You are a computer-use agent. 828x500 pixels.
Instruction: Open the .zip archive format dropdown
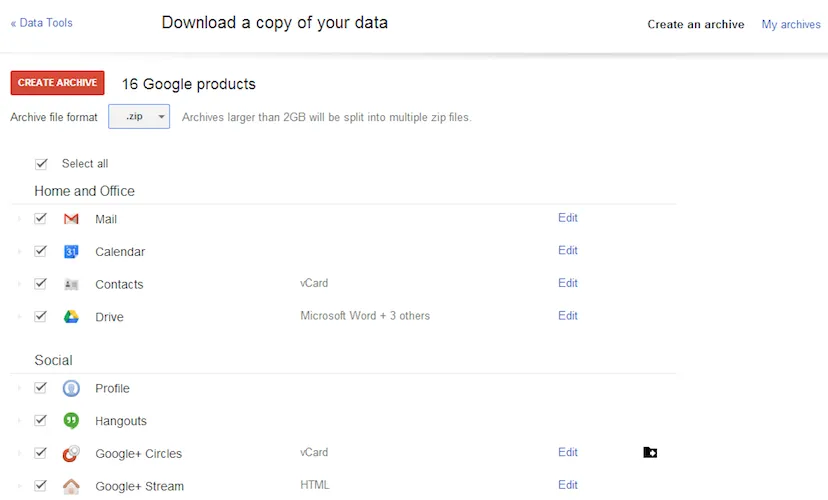coord(139,117)
